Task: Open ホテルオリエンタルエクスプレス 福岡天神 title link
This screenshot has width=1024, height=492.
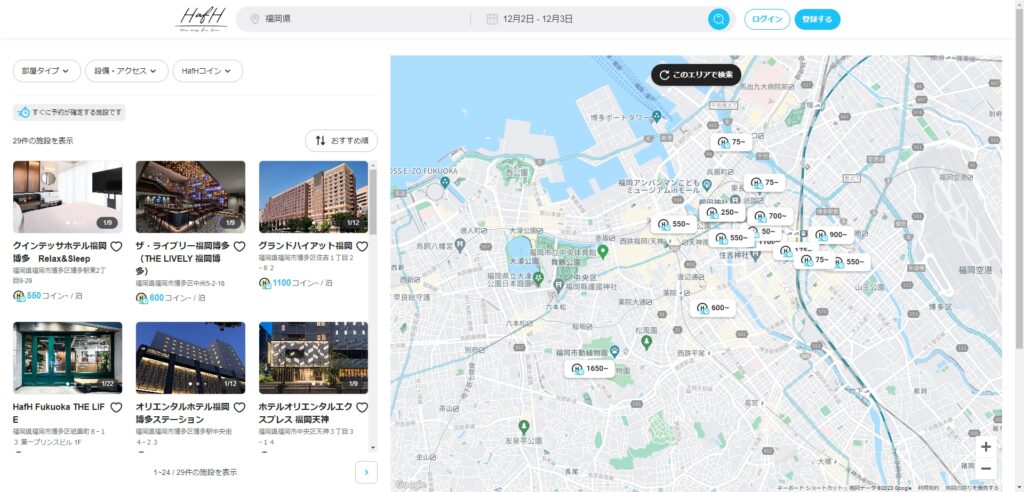Action: click(306, 413)
